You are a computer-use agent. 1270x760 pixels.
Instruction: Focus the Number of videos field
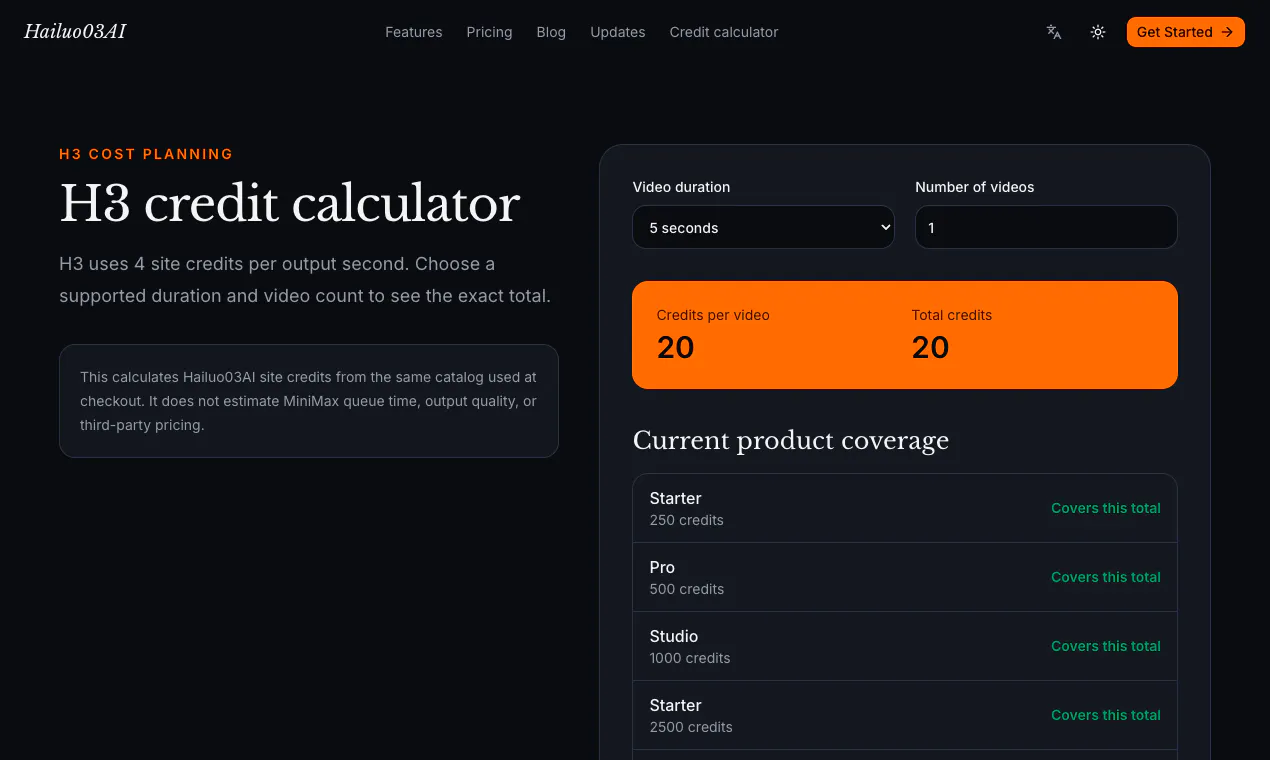(1046, 227)
